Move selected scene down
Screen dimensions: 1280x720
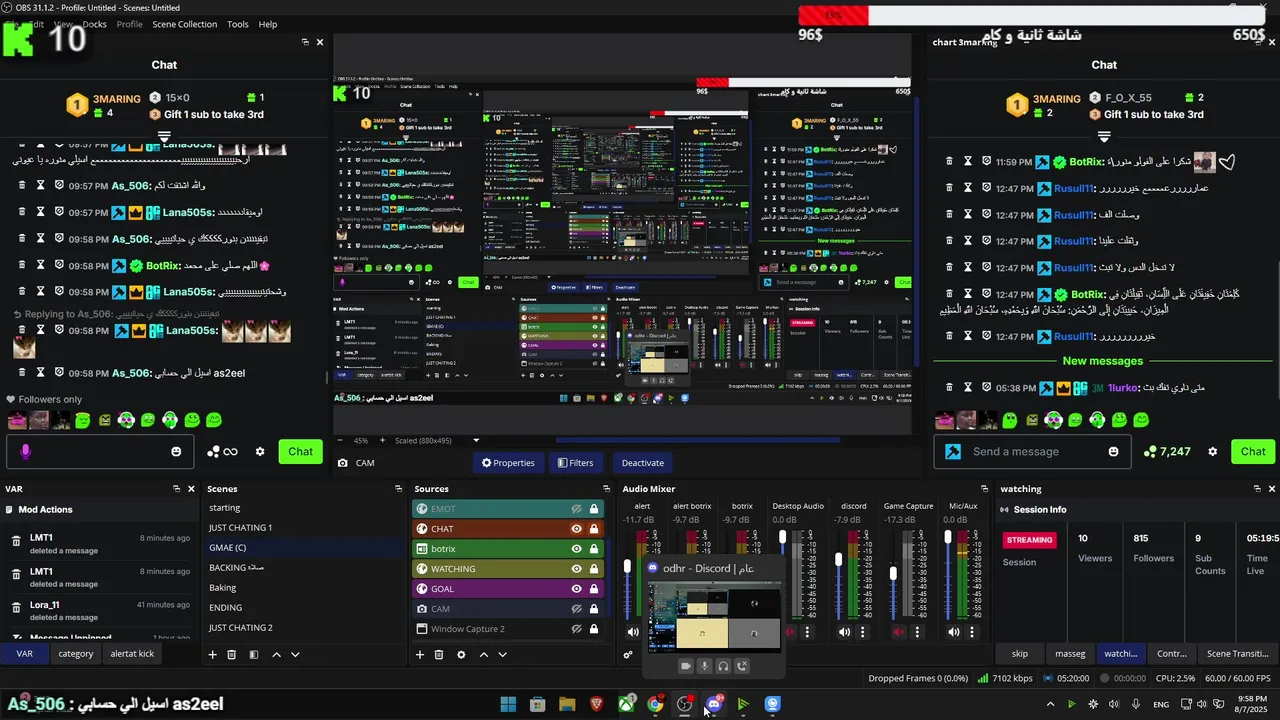pos(295,655)
